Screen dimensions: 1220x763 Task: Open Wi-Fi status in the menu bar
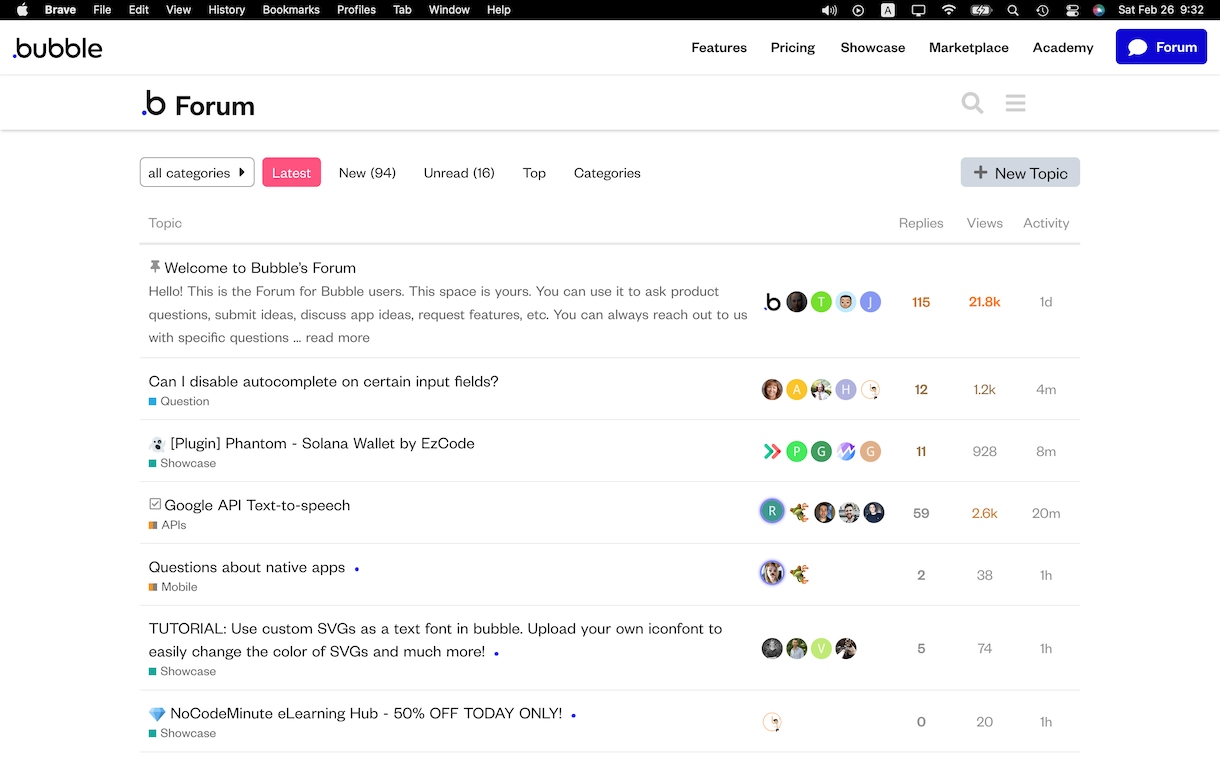coord(948,10)
